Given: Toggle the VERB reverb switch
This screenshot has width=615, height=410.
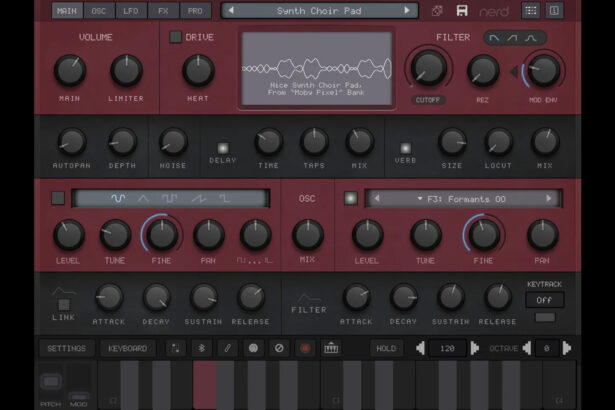Looking at the screenshot, I should coord(405,148).
